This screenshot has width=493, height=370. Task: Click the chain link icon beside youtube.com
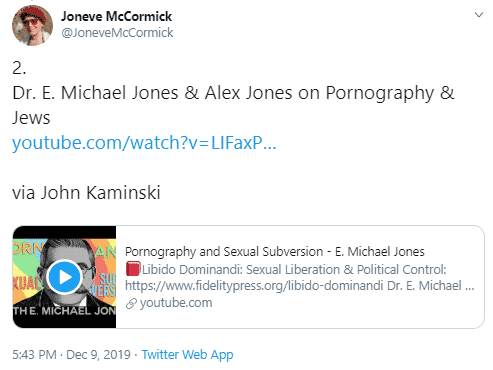131,303
